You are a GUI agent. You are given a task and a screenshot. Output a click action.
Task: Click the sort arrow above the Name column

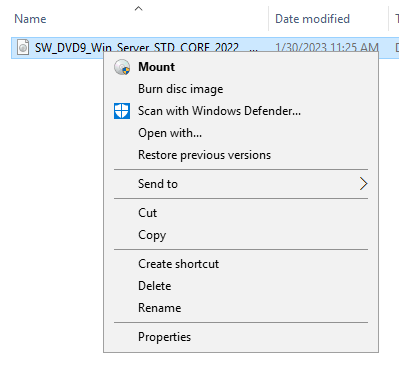click(x=139, y=9)
